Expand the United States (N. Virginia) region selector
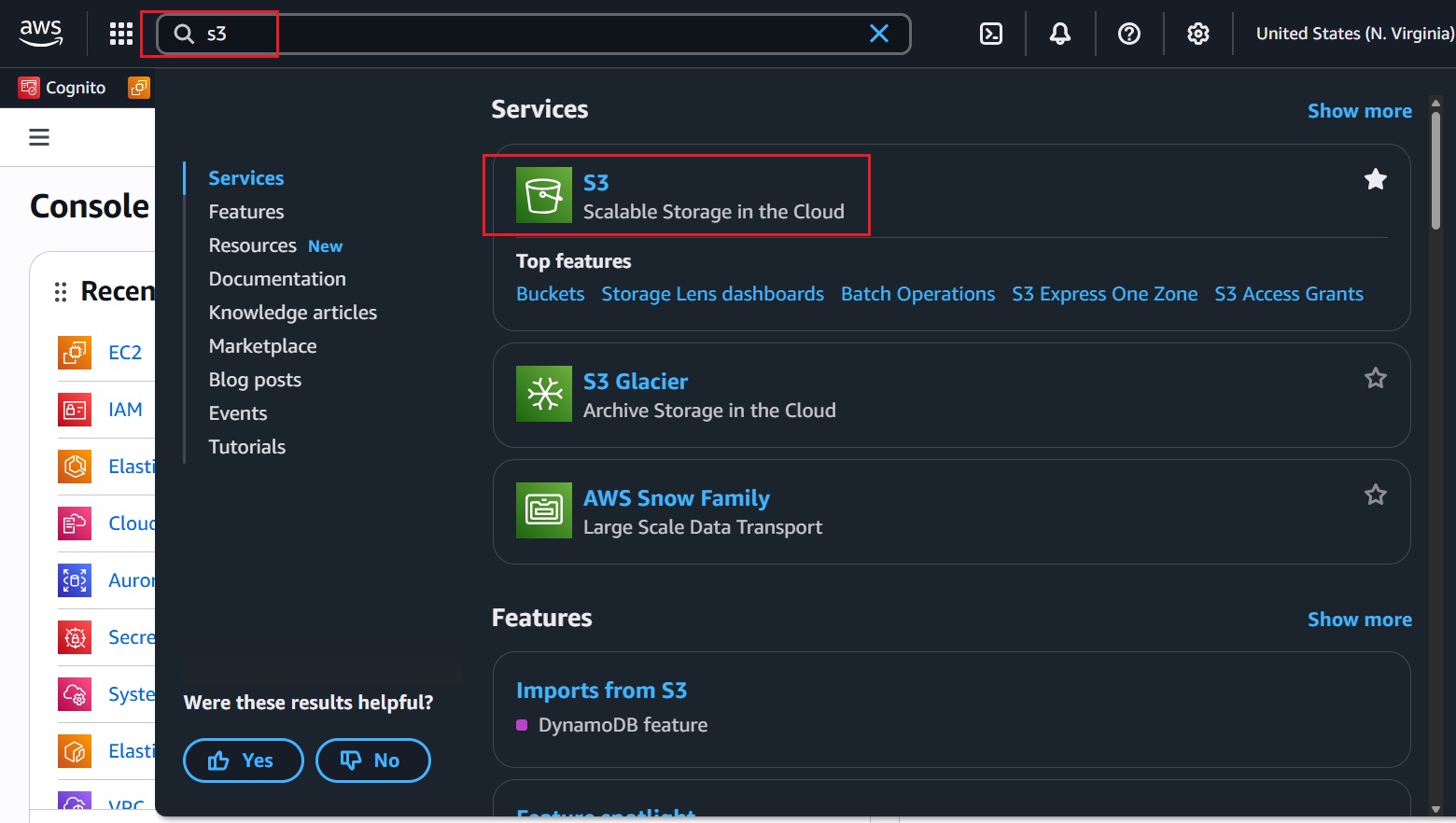 tap(1353, 35)
